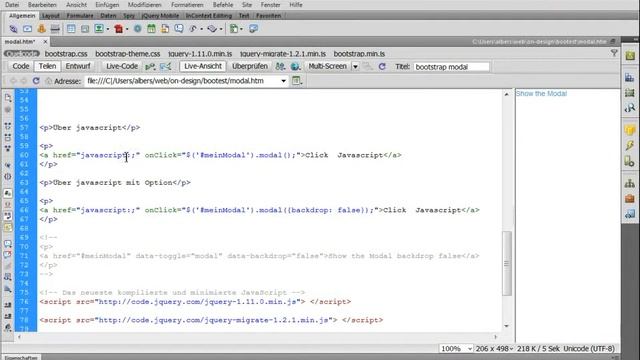This screenshot has height=360, width=640.
Task: Toggle the Überprüfen inspect mode
Action: tap(250, 66)
